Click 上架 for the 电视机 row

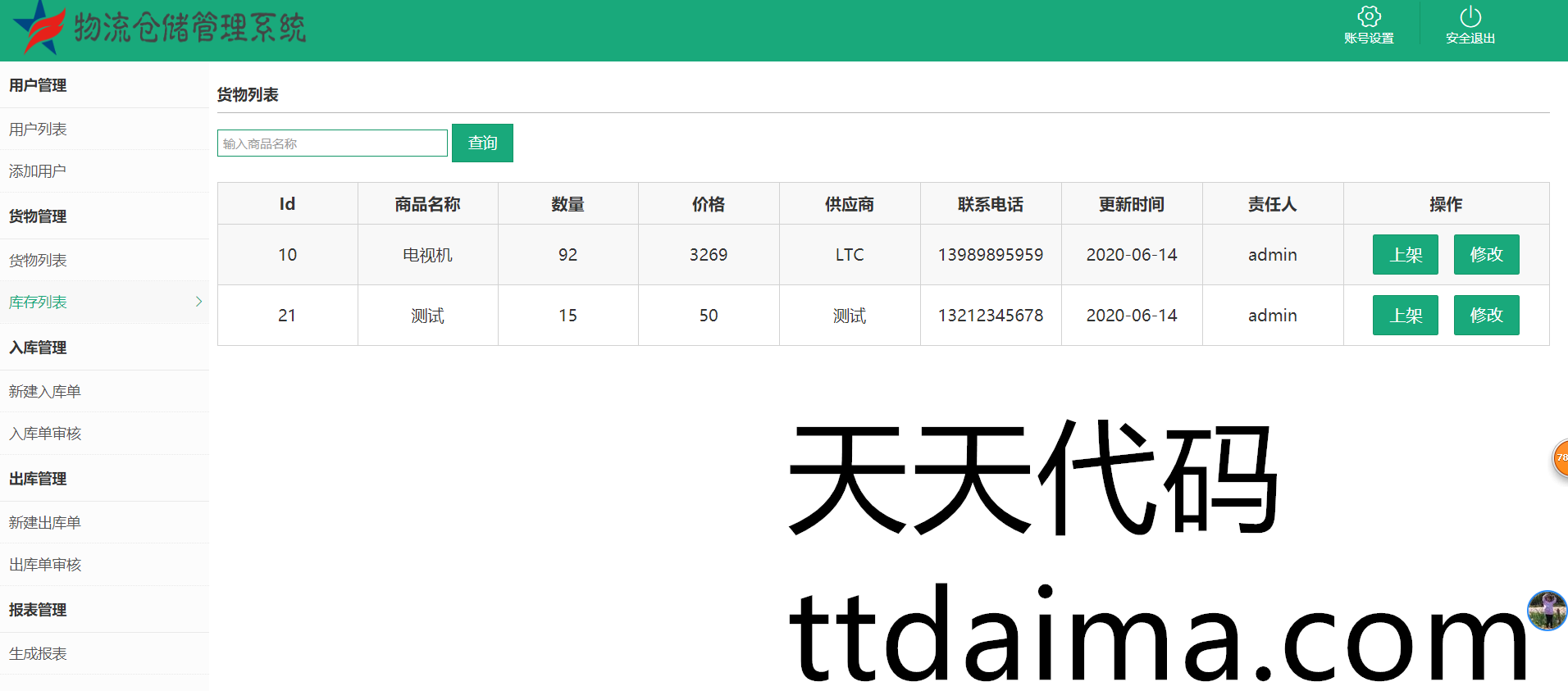point(1405,255)
